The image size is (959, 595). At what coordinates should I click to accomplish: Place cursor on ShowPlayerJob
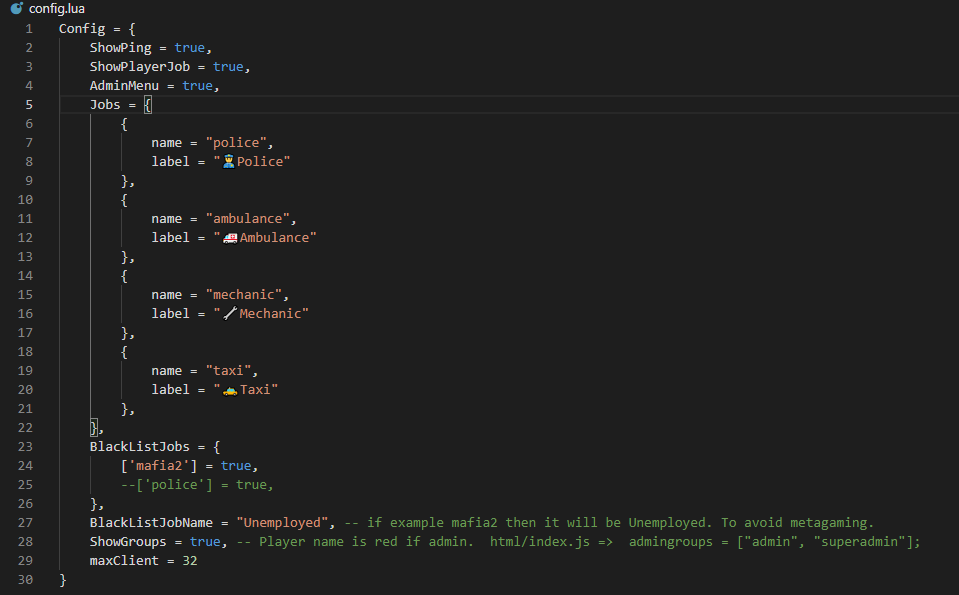coord(139,67)
